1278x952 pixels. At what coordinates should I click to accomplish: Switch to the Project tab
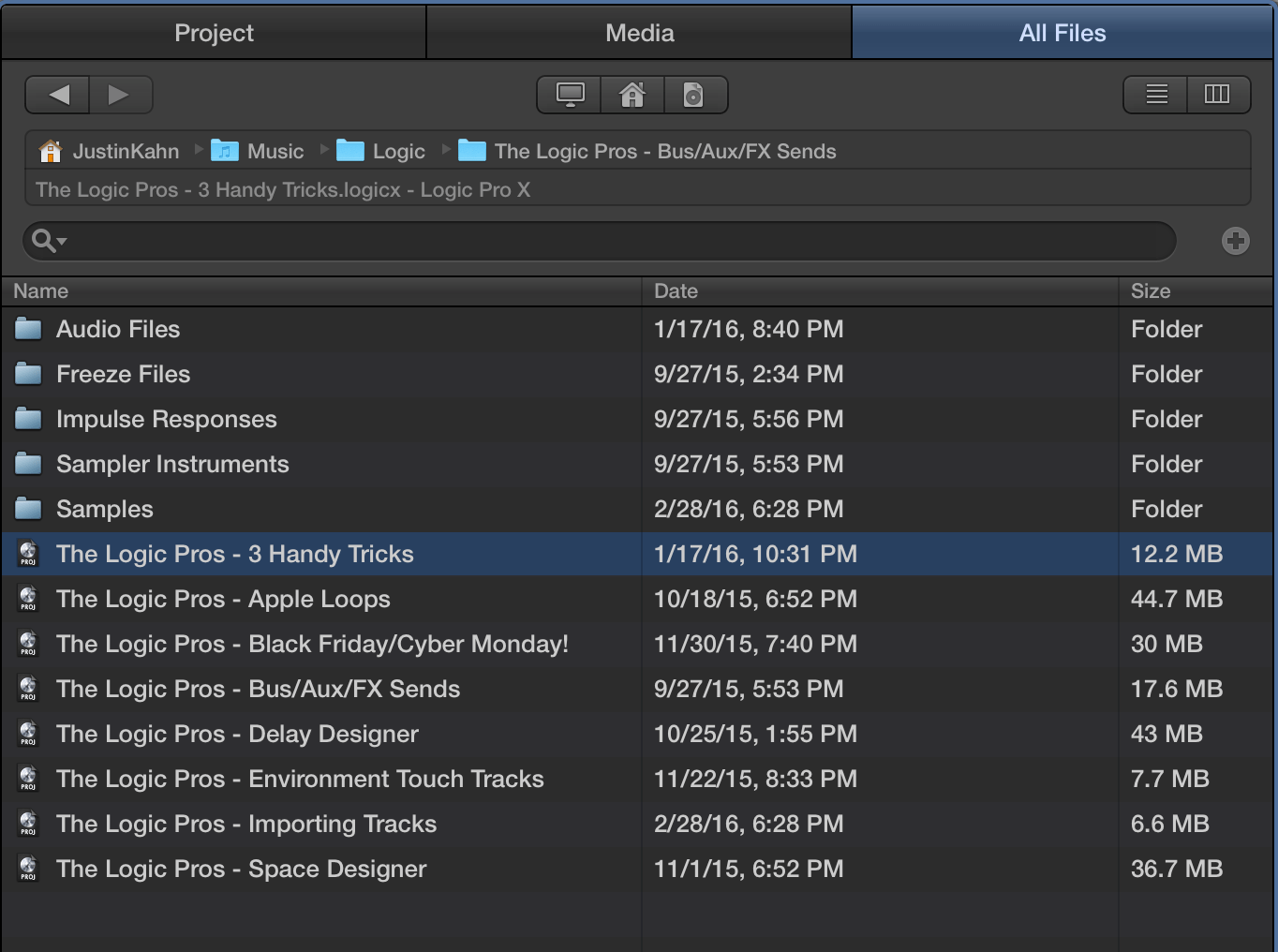[213, 32]
